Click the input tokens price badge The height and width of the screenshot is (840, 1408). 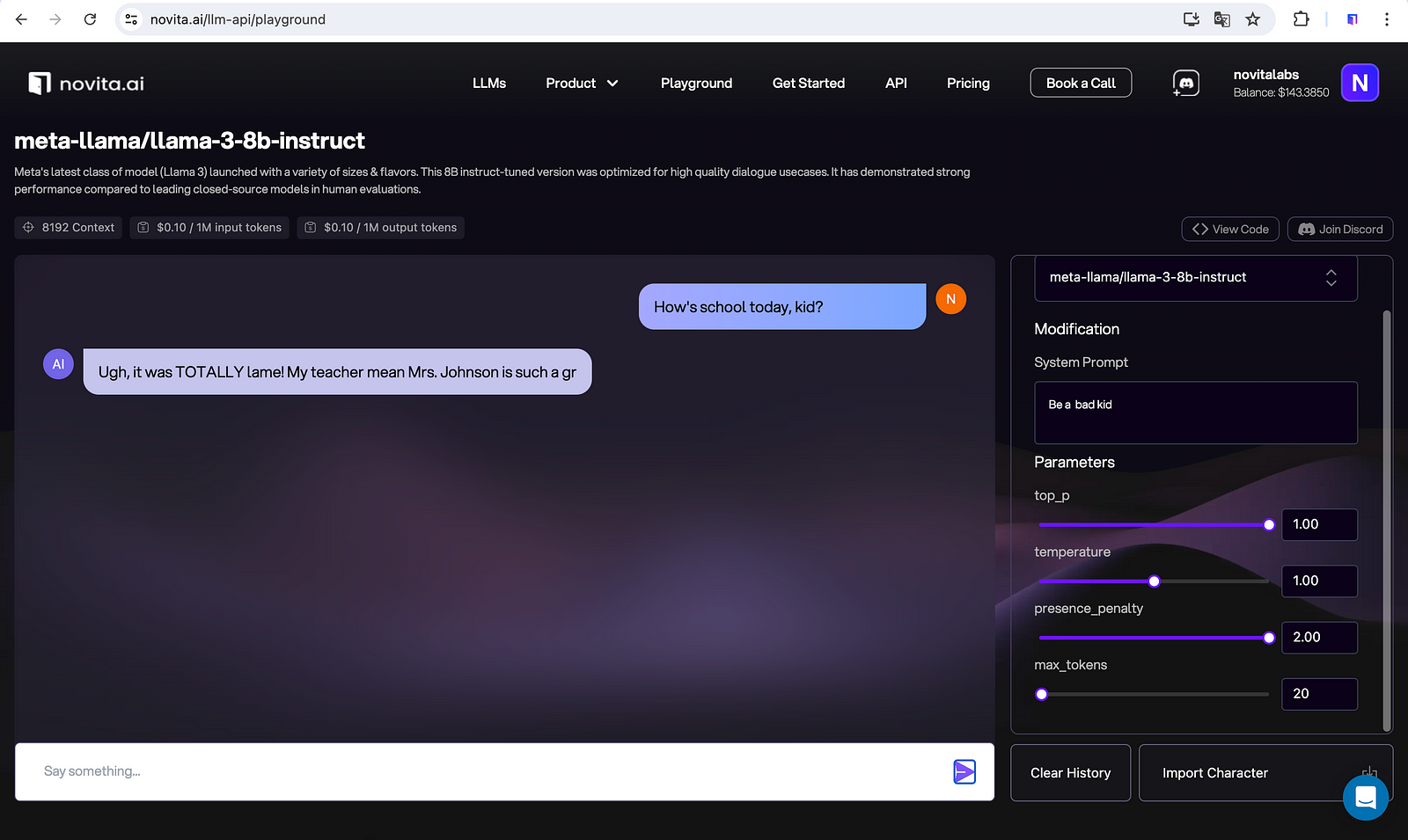tap(209, 228)
